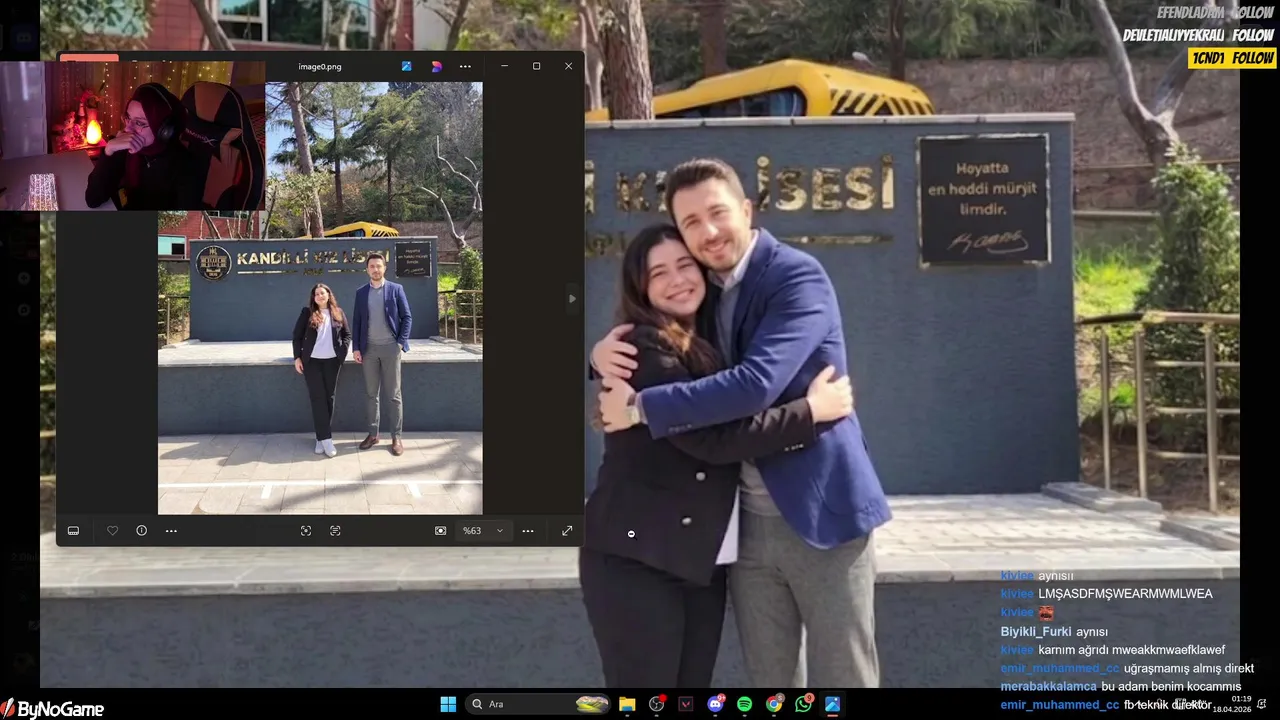Image resolution: width=1280 pixels, height=720 pixels.
Task: Open WhatsApp from the taskbar
Action: point(803,704)
